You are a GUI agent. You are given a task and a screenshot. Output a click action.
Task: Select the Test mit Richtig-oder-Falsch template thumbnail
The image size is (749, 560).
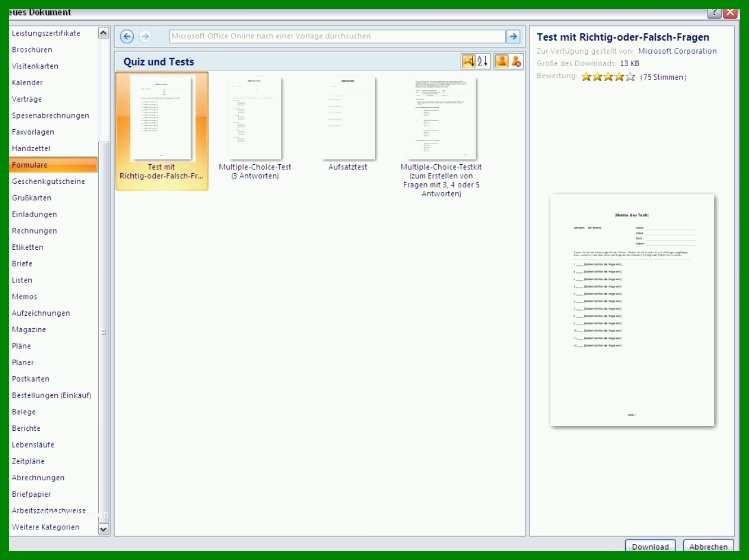point(161,131)
